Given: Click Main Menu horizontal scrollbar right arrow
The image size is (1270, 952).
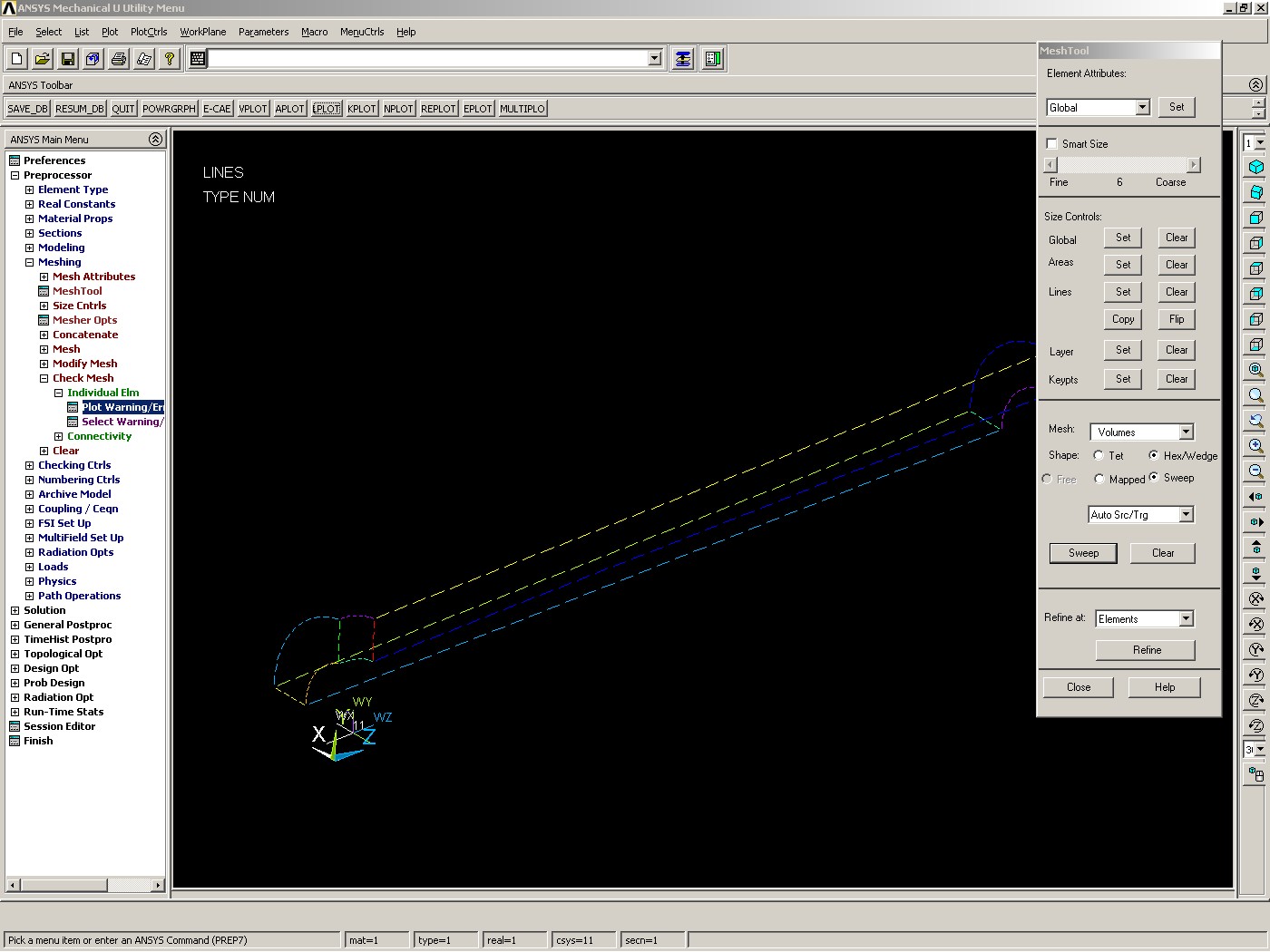Looking at the screenshot, I should click(x=158, y=885).
